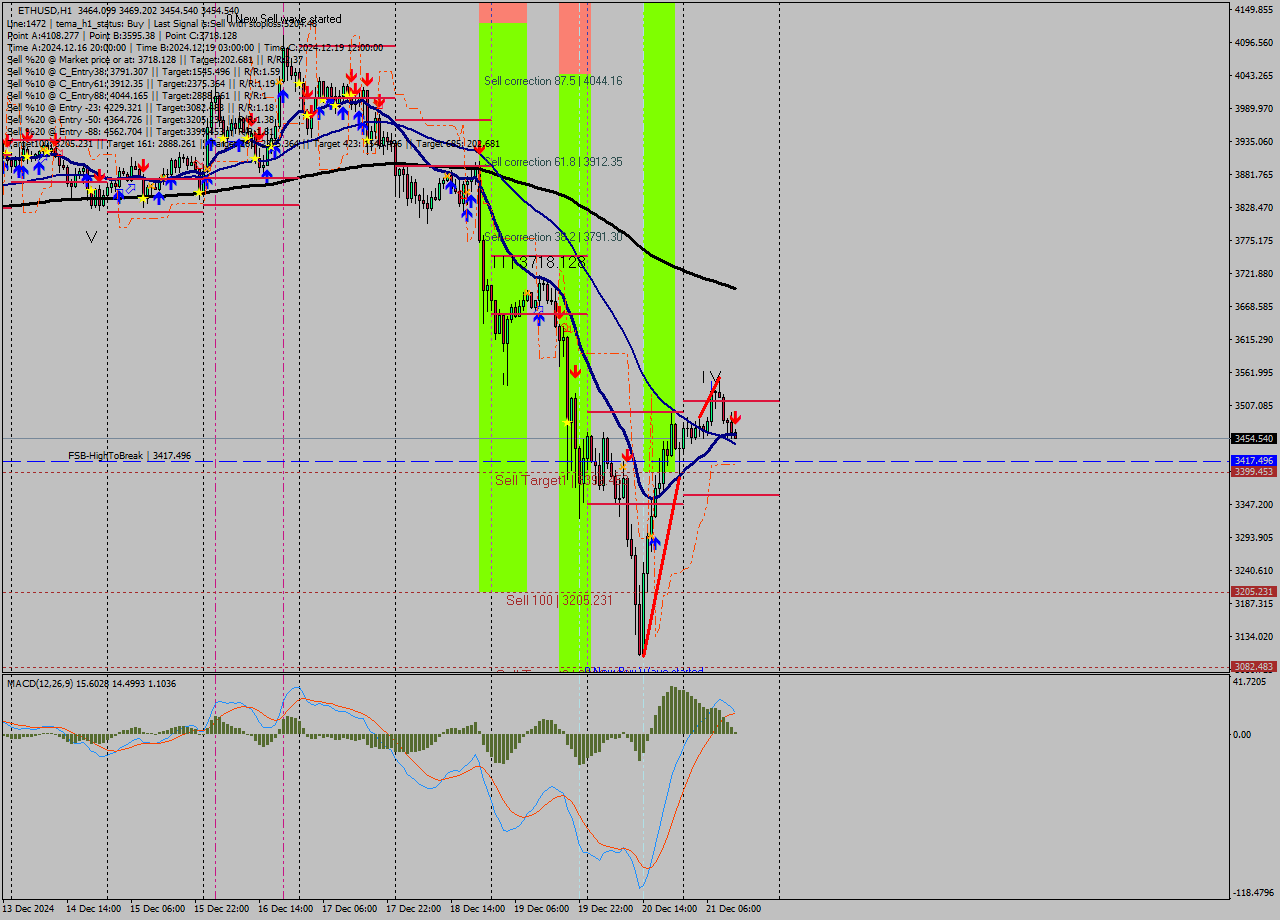Select the 3417.496 blue price tag
This screenshot has height=920, width=1280.
1254,461
